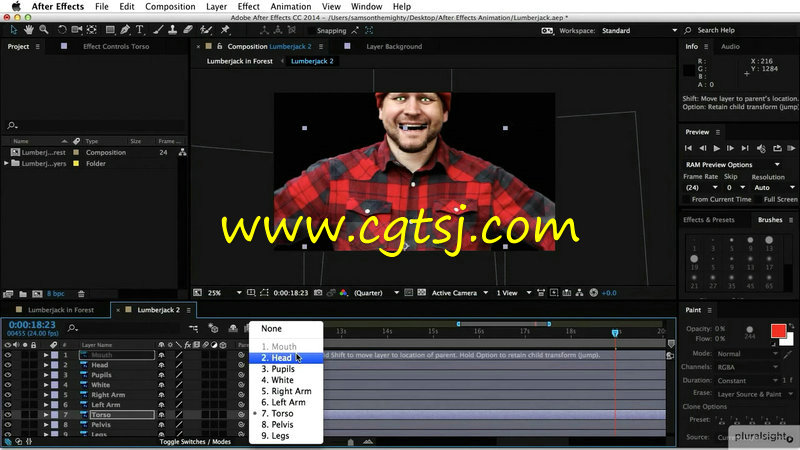Select the Eraser tool

pos(188,30)
